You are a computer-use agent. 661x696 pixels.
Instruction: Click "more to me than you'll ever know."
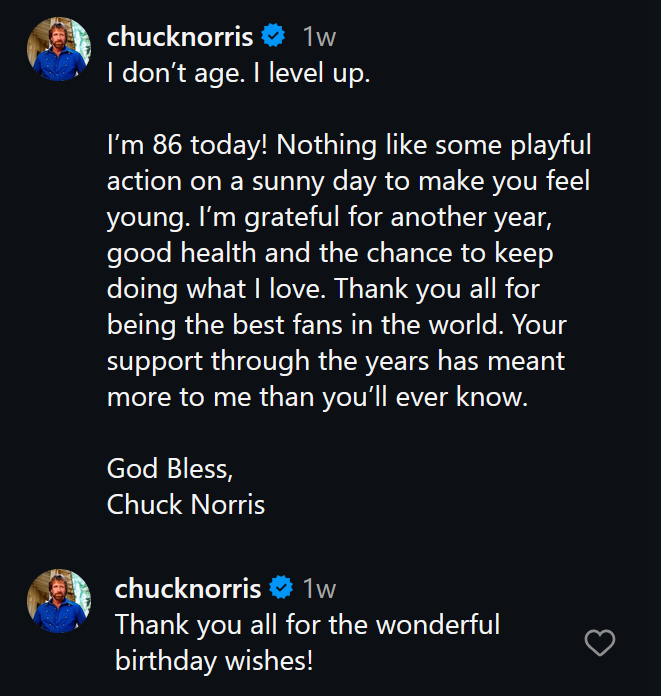coord(316,397)
